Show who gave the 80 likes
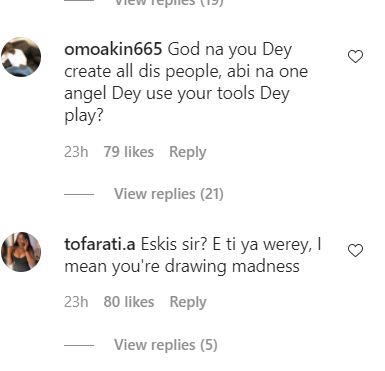This screenshot has height=371, width=385. click(129, 302)
